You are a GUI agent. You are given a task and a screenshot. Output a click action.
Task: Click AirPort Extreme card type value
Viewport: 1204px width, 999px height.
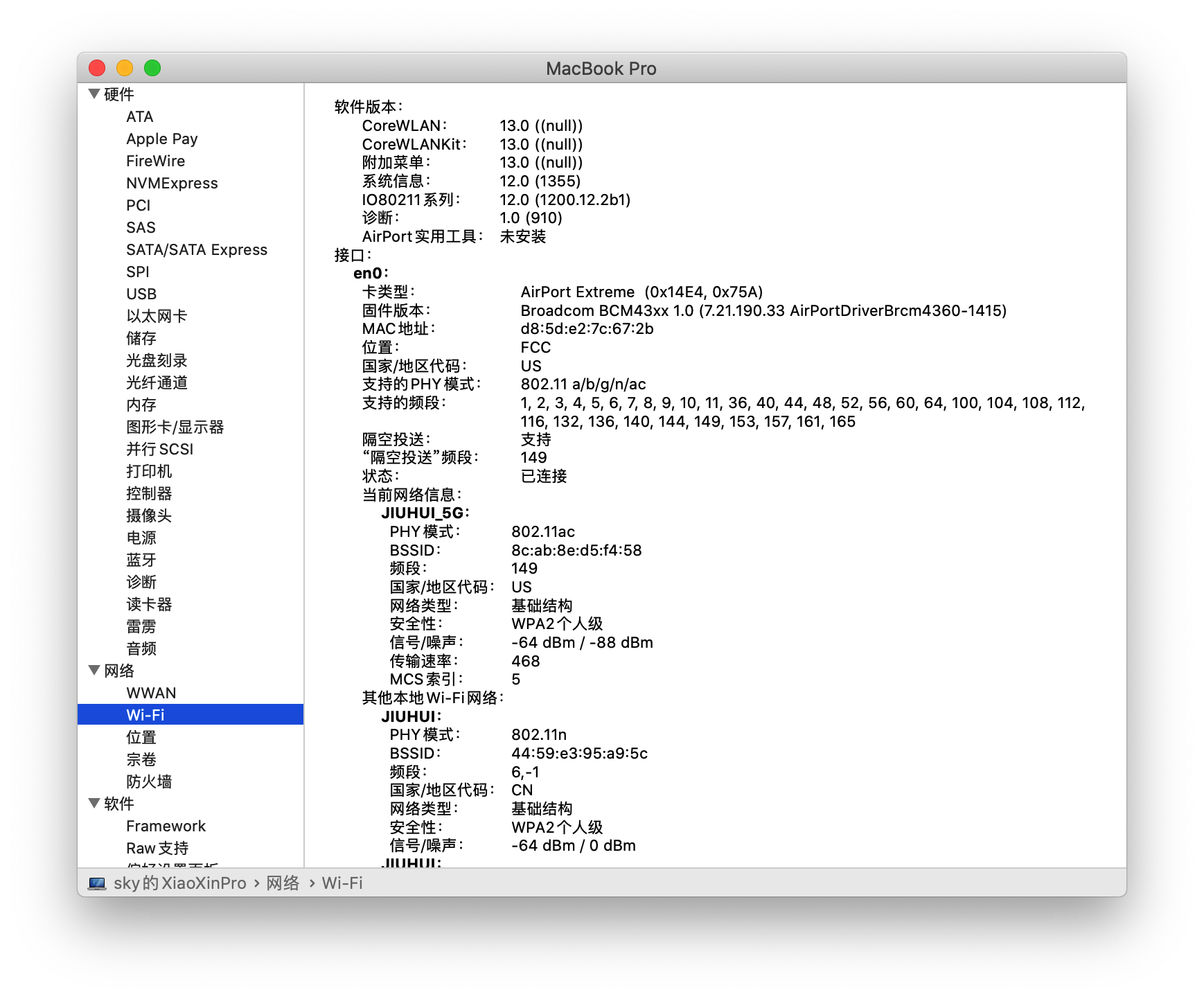641,292
